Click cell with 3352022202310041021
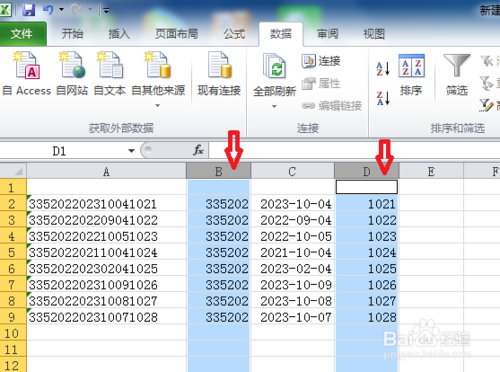Screen dimensions: 500x372 [x=106, y=204]
